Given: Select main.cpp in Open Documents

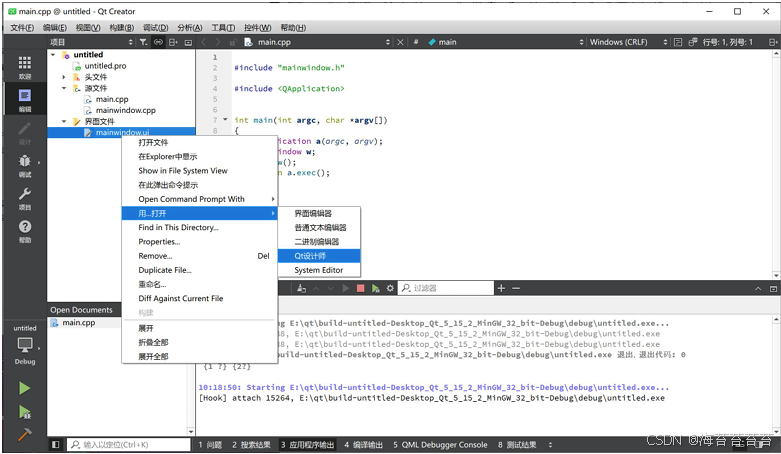Looking at the screenshot, I should [x=79, y=323].
